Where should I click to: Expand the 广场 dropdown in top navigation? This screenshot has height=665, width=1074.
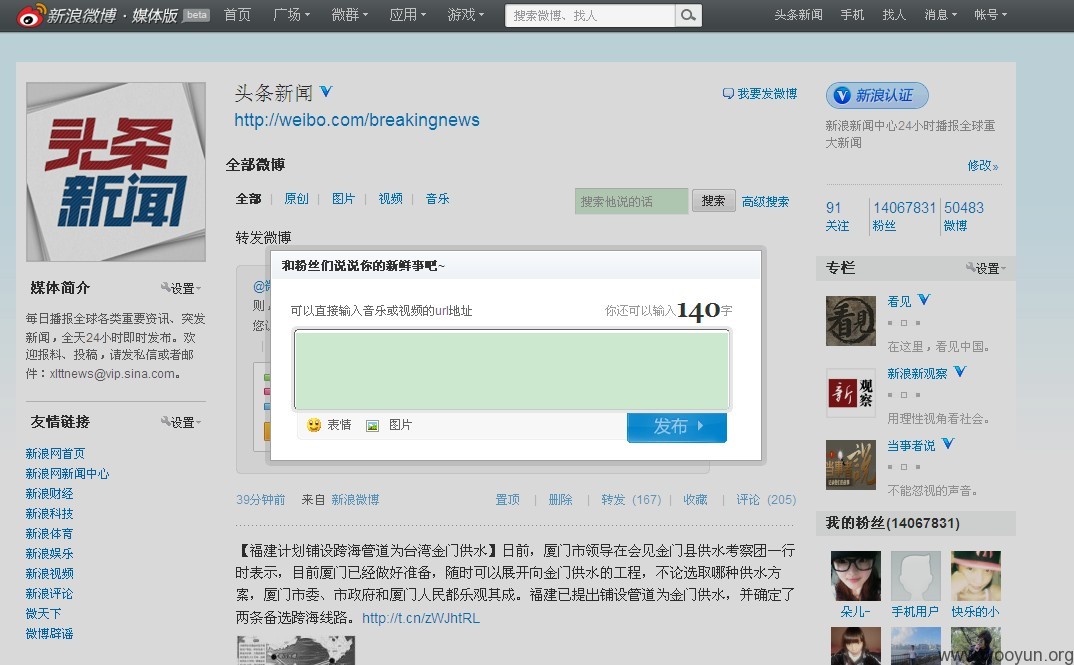(291, 14)
